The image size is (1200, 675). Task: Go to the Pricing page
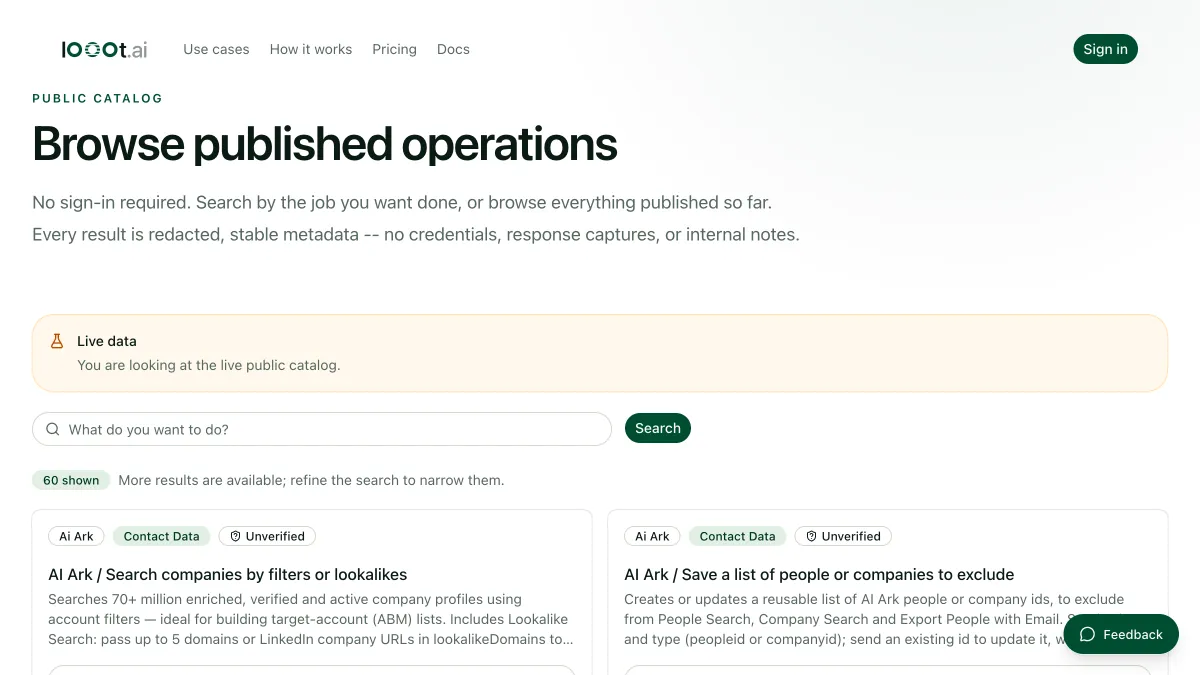tap(394, 49)
